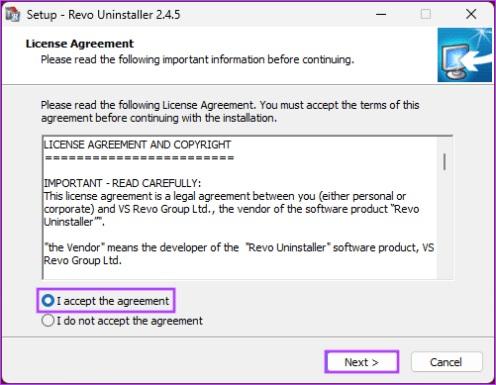The height and width of the screenshot is (385, 496).
Task: Click the license scrollbar thumb
Action: tap(445, 162)
